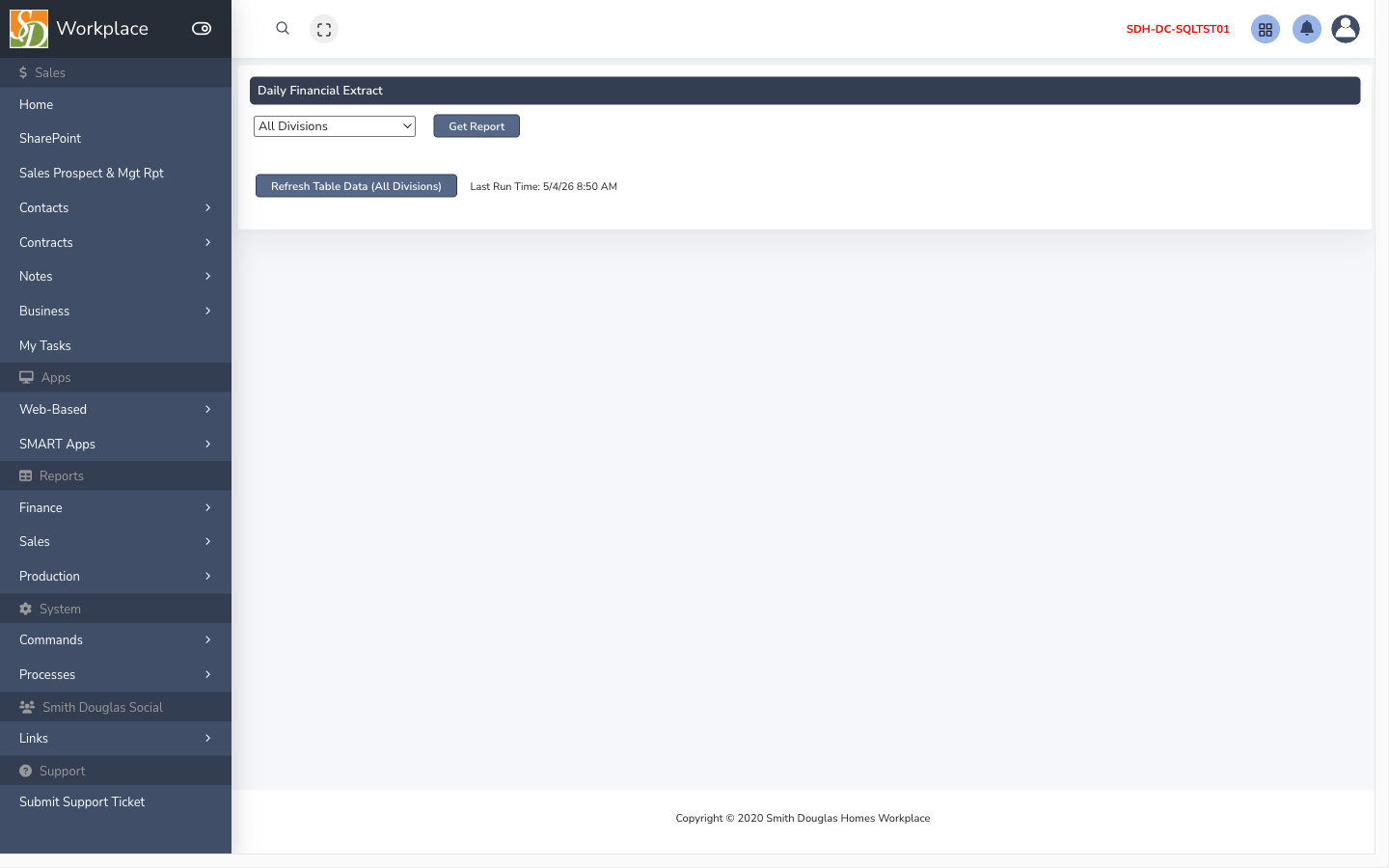The height and width of the screenshot is (868, 1389).
Task: Click the dollar sign Sales section icon
Action: (23, 72)
